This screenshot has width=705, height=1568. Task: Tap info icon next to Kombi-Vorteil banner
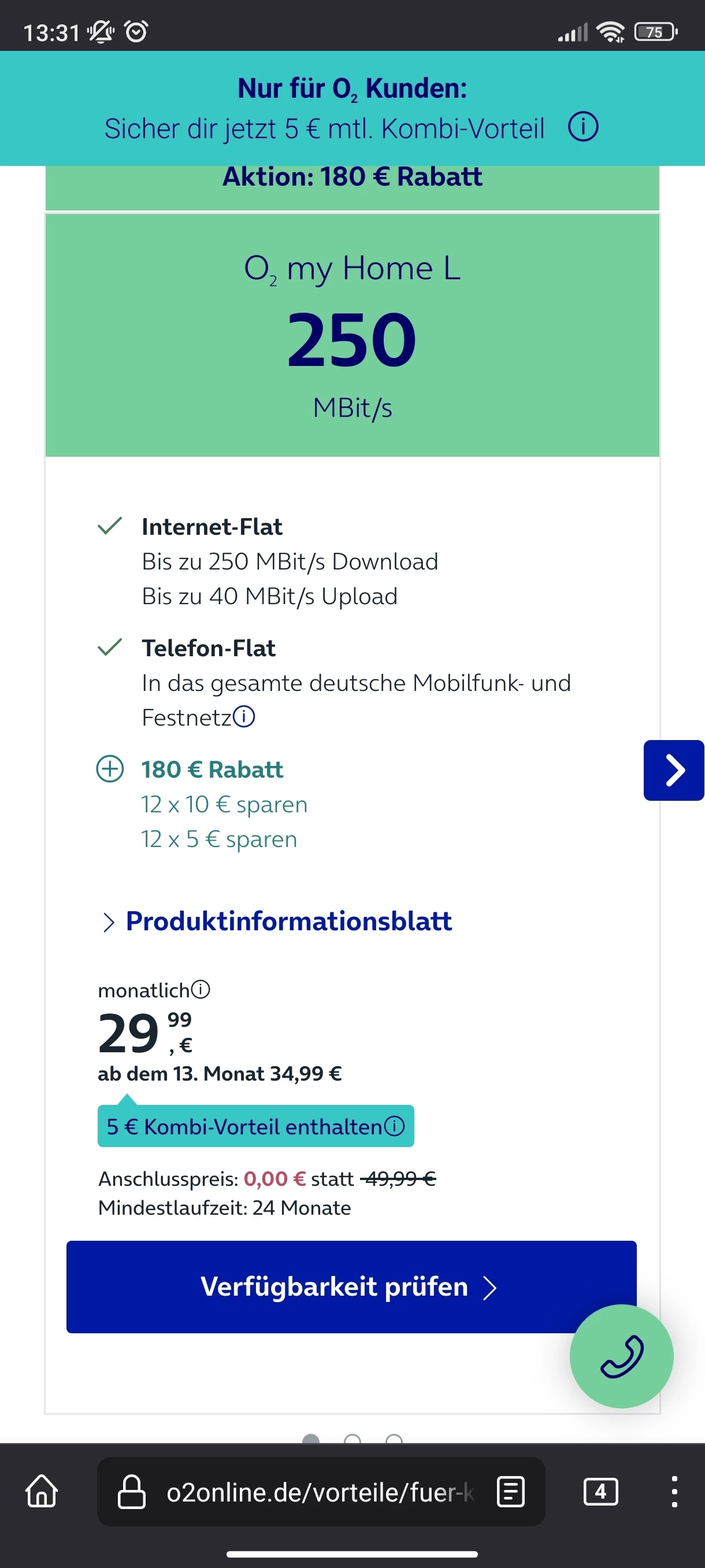582,128
